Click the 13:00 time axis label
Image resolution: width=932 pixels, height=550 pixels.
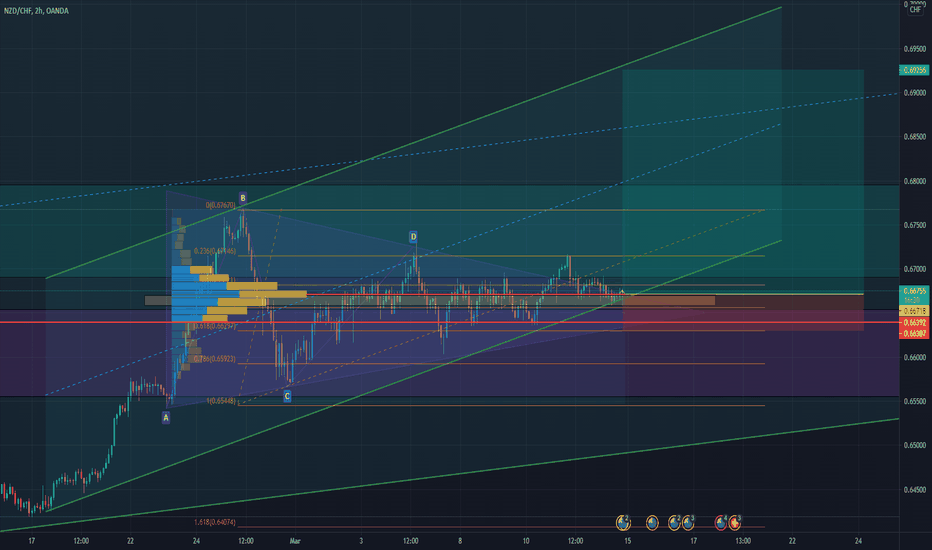point(743,541)
